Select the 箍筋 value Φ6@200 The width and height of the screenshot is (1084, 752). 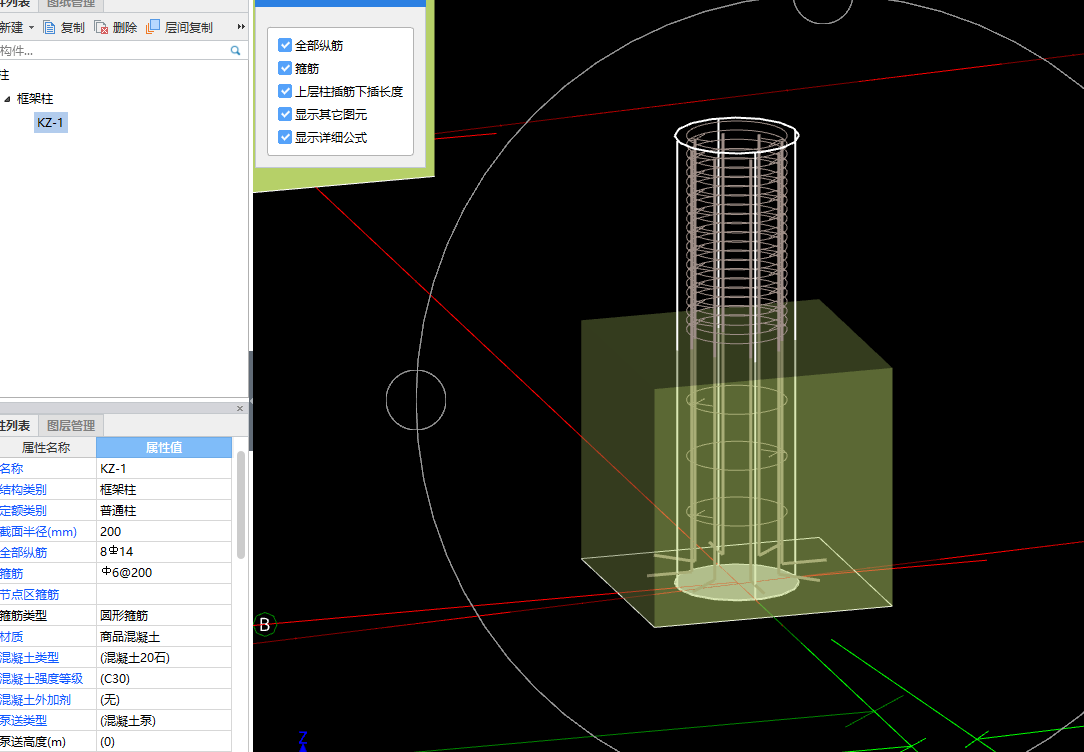click(164, 573)
